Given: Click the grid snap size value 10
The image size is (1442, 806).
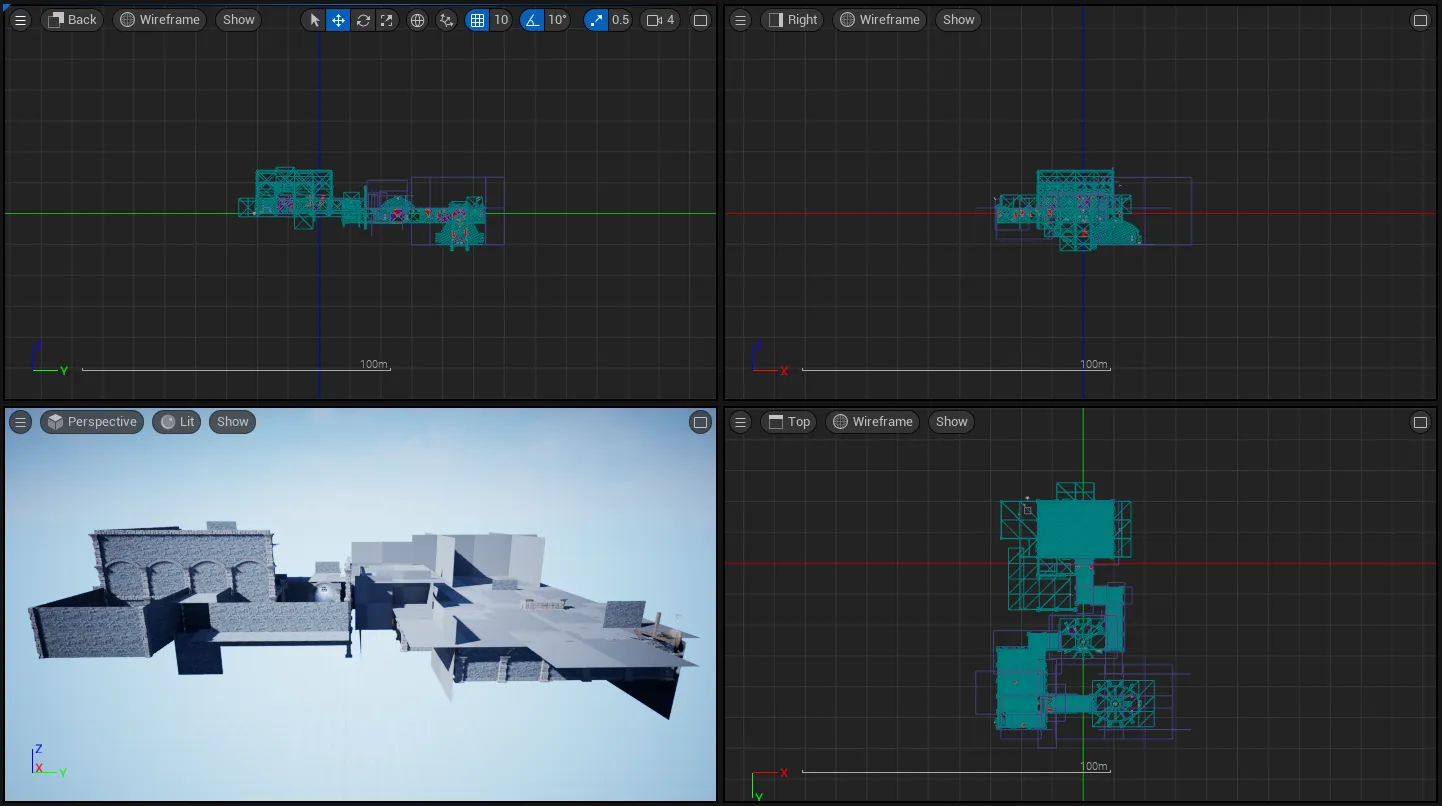Looking at the screenshot, I should 501,19.
